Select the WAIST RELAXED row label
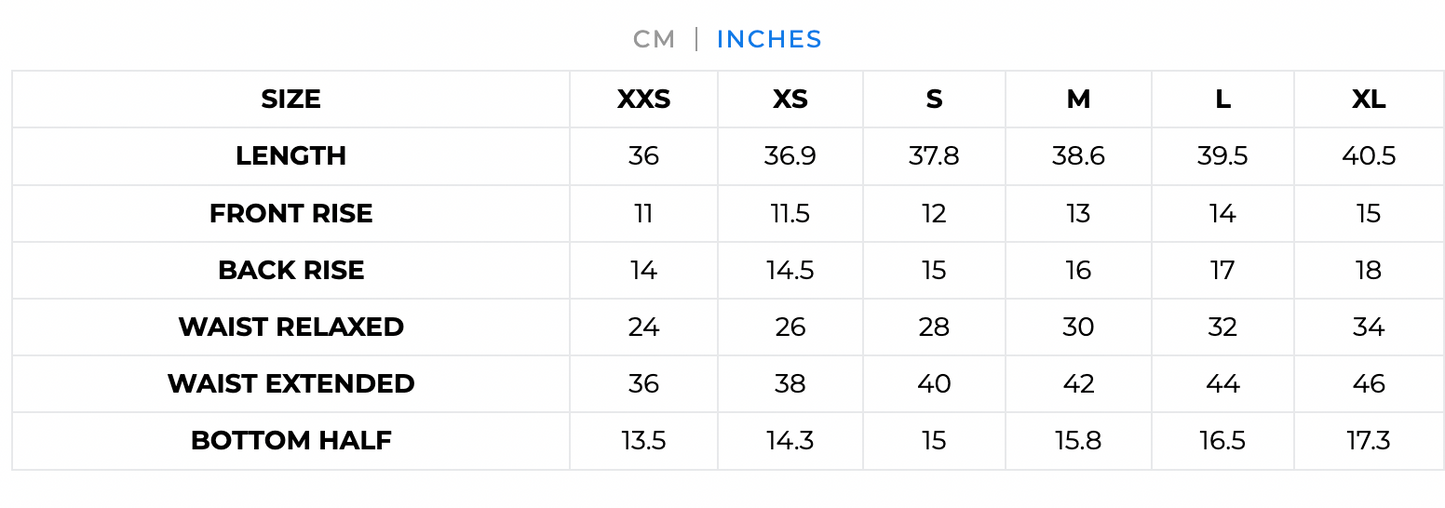Image resolution: width=1445 pixels, height=508 pixels. point(291,327)
